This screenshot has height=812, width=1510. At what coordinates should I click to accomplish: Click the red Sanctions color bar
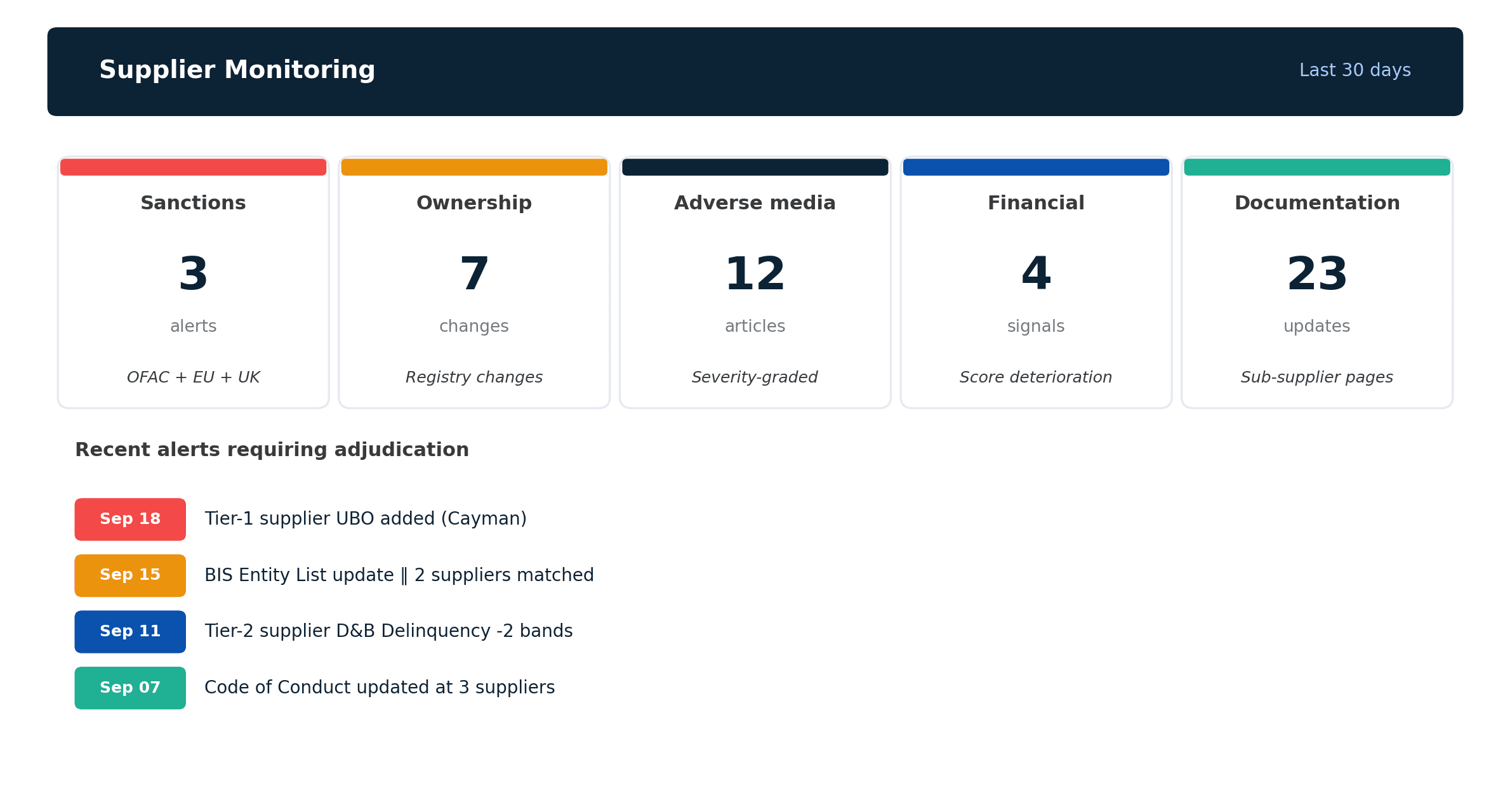coord(192,167)
